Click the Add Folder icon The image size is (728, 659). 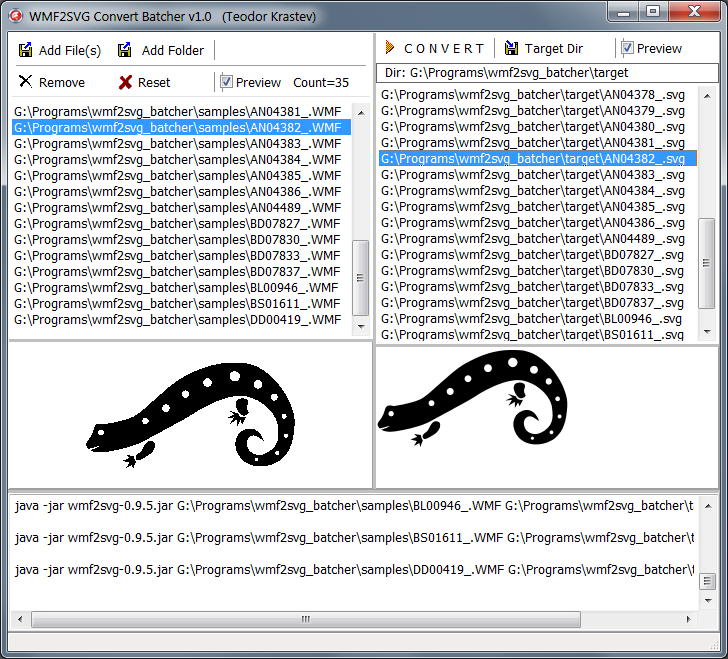[125, 50]
